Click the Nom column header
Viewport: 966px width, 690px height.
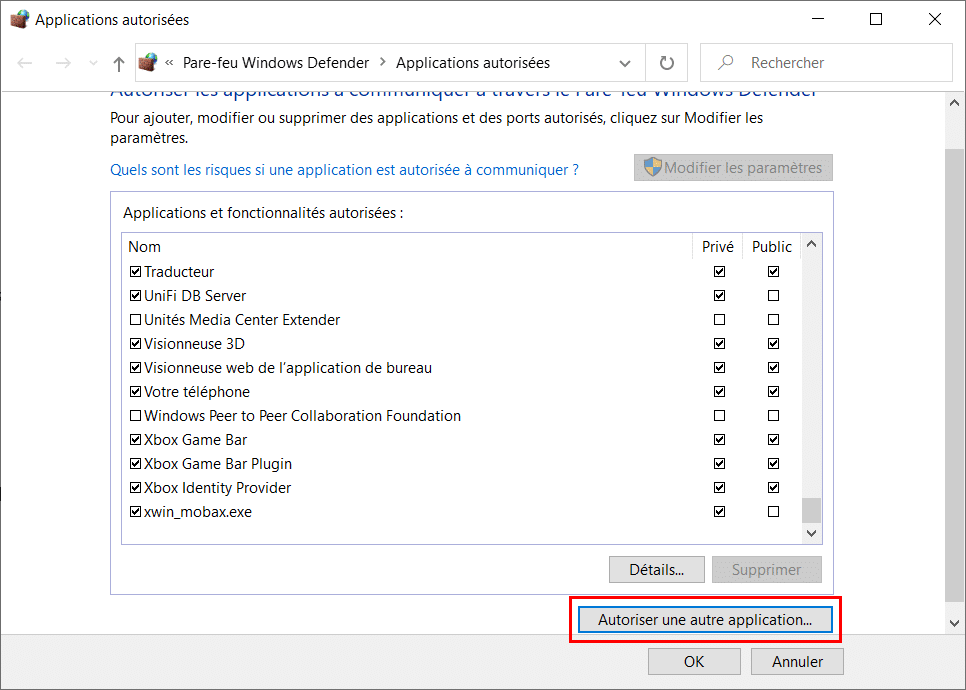point(407,246)
